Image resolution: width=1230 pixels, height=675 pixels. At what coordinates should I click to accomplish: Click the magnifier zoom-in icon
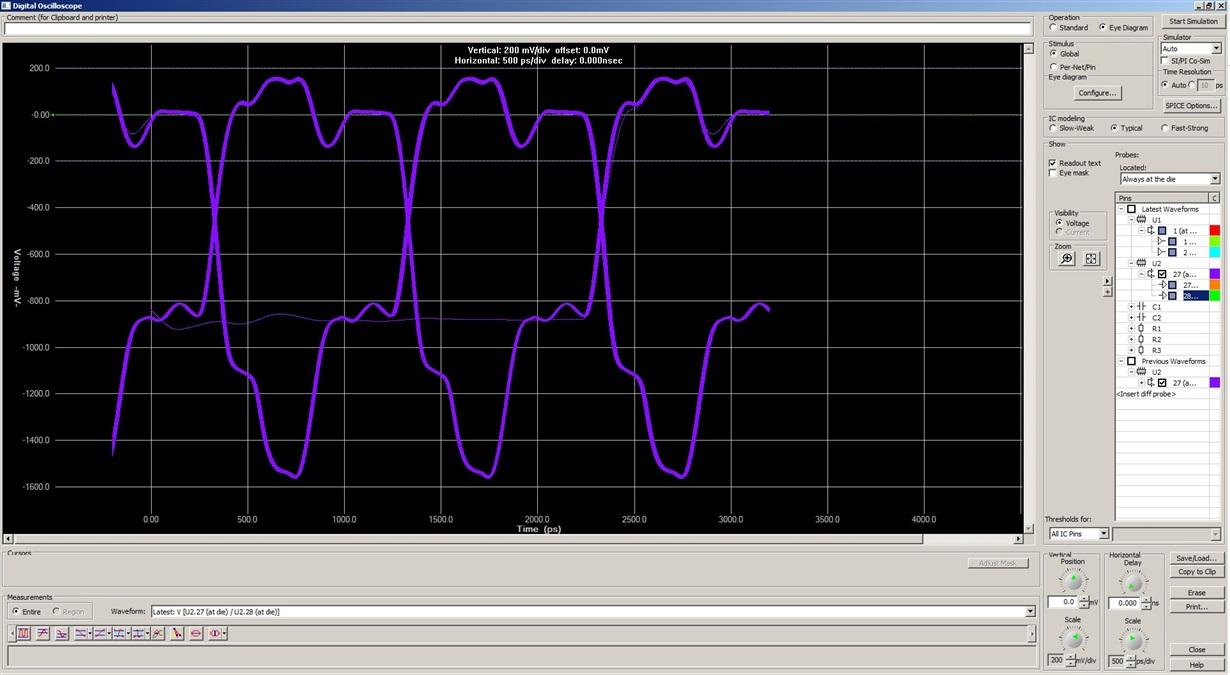click(x=1067, y=258)
